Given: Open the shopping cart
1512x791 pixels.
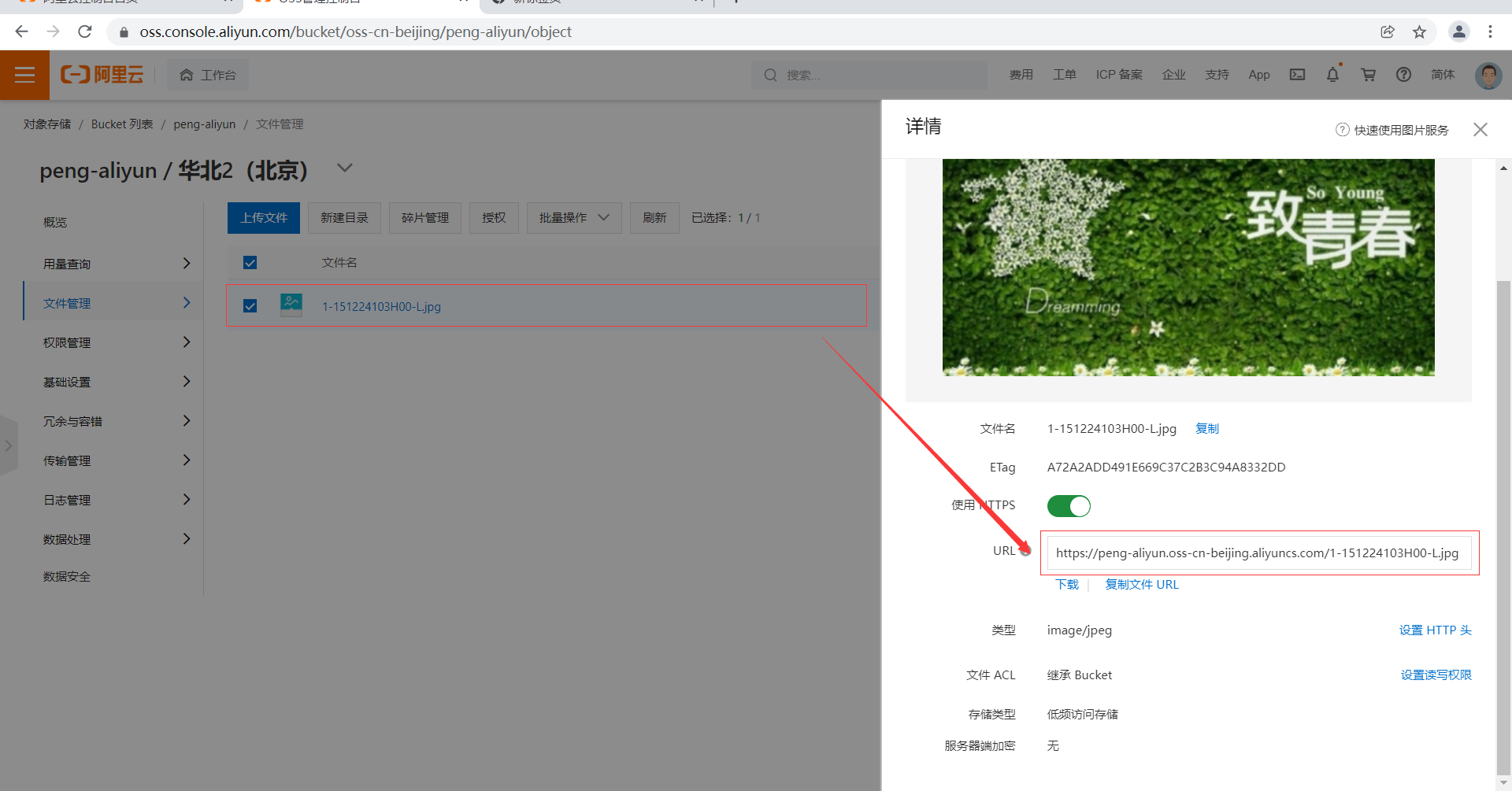Looking at the screenshot, I should pos(1368,75).
